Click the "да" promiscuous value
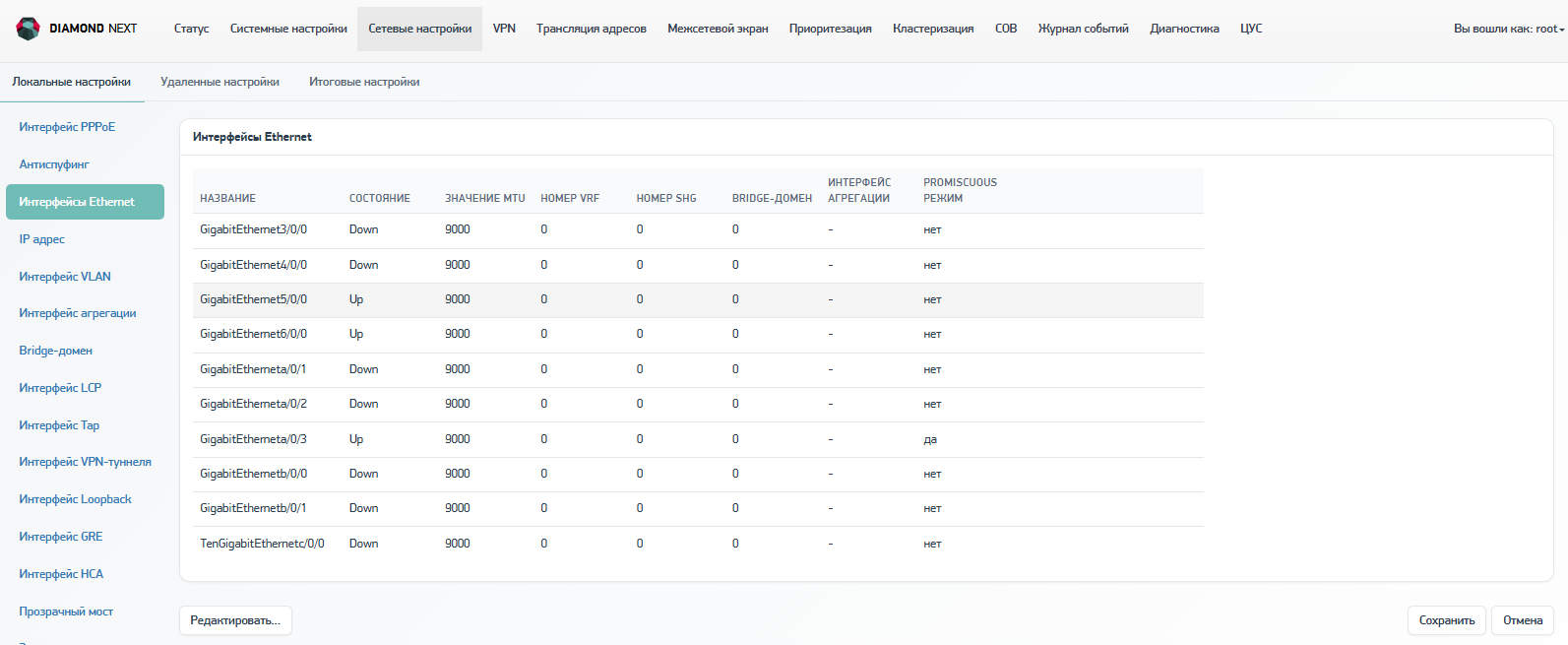Viewport: 1568px width, 645px height. click(x=930, y=440)
